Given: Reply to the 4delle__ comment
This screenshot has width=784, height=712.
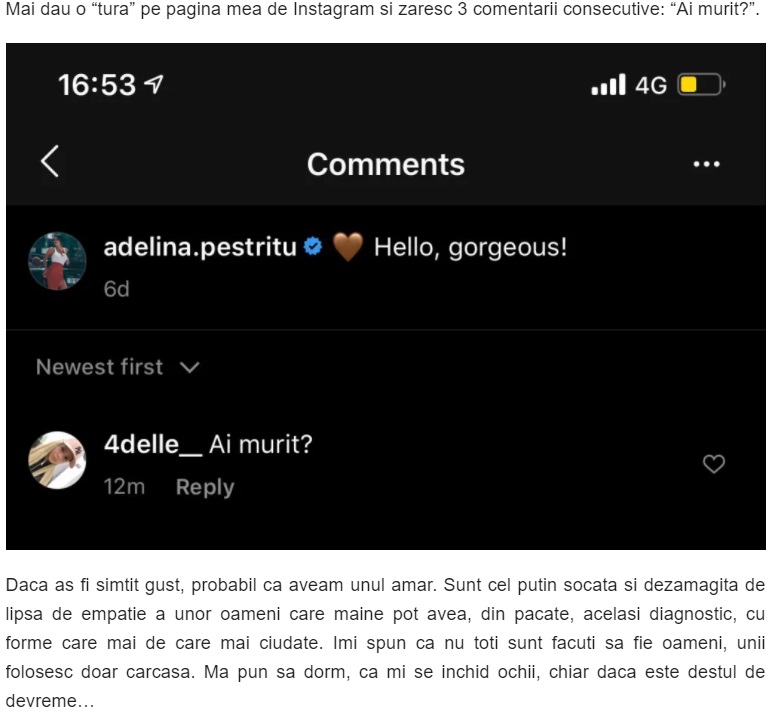Looking at the screenshot, I should [204, 487].
